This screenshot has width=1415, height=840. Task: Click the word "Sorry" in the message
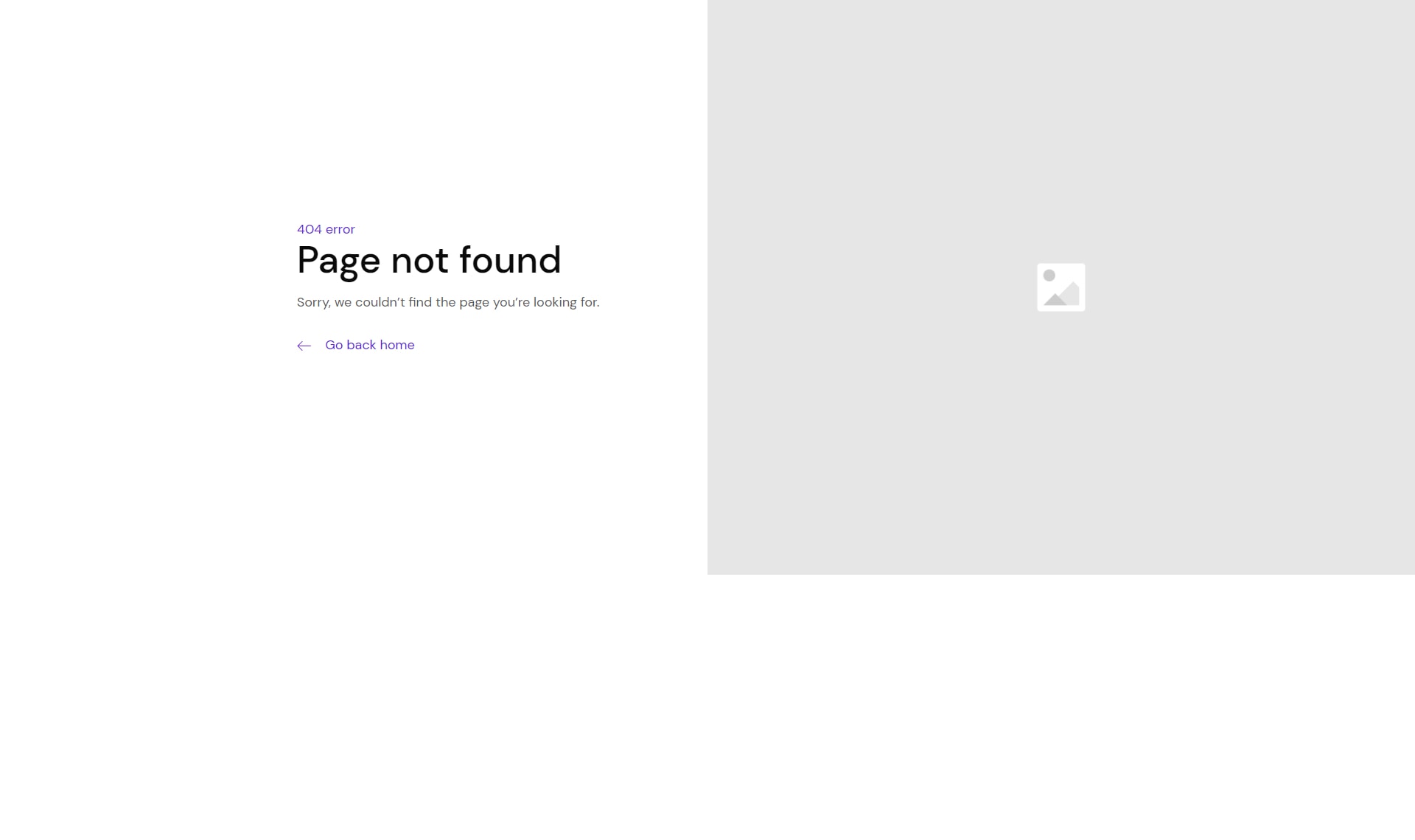coord(312,302)
